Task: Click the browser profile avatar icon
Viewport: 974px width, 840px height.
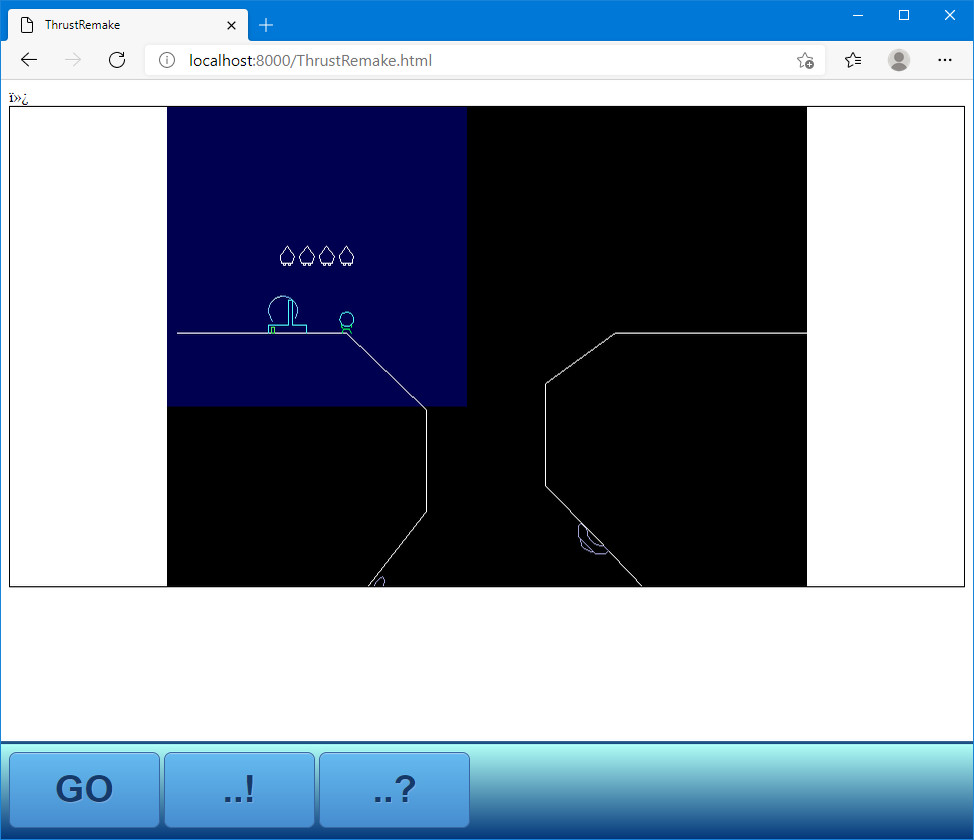Action: tap(898, 60)
